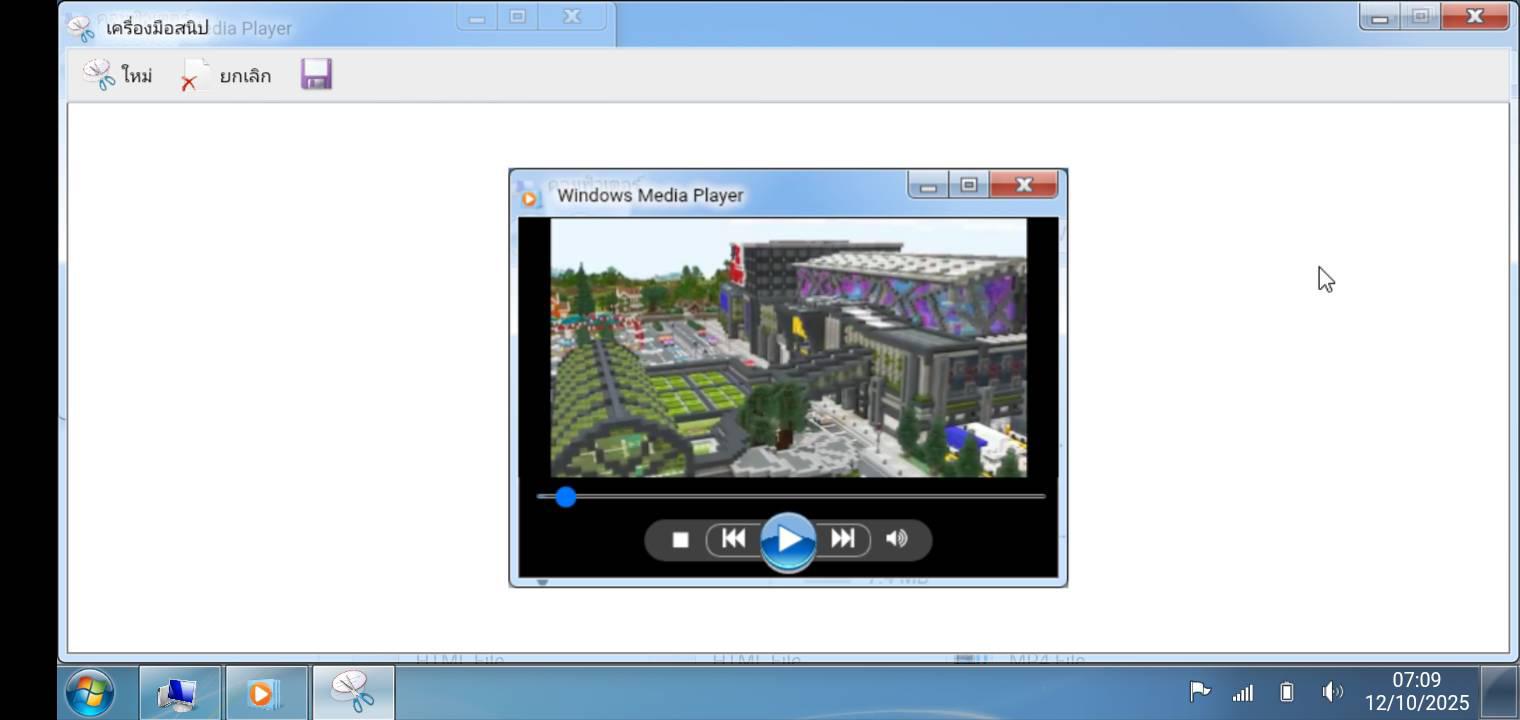Minimize the Snipping Tool window
The height and width of the screenshot is (720, 1520).
point(1380,16)
